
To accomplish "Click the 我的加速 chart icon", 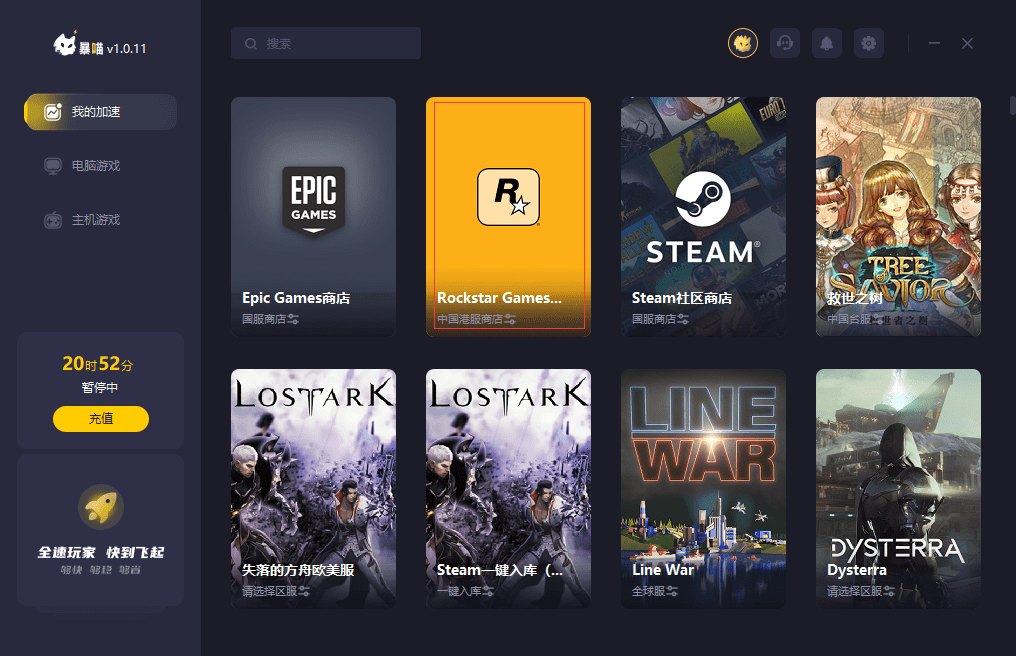I will pyautogui.click(x=52, y=111).
